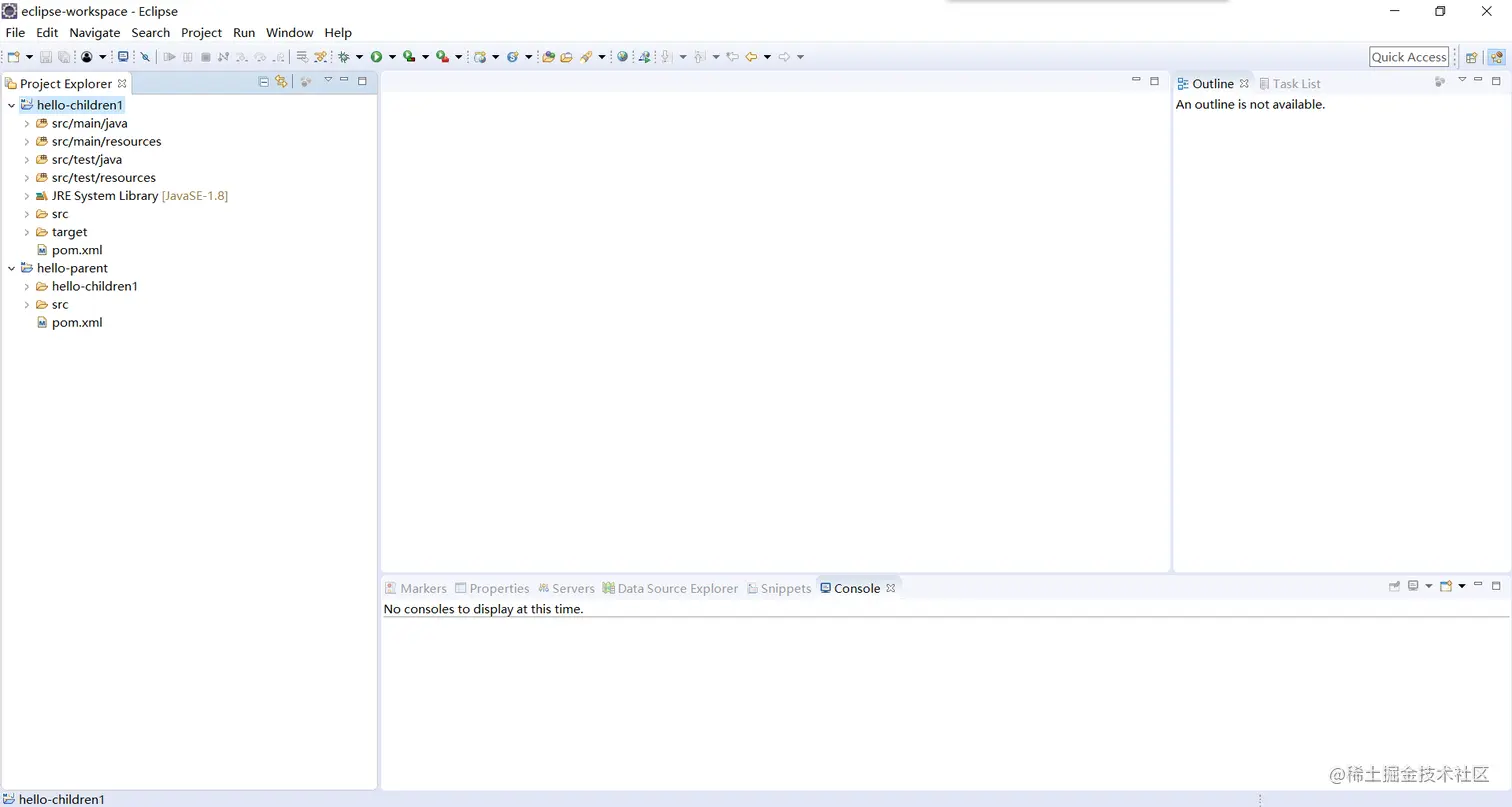Minimize the Console panel

[1478, 583]
